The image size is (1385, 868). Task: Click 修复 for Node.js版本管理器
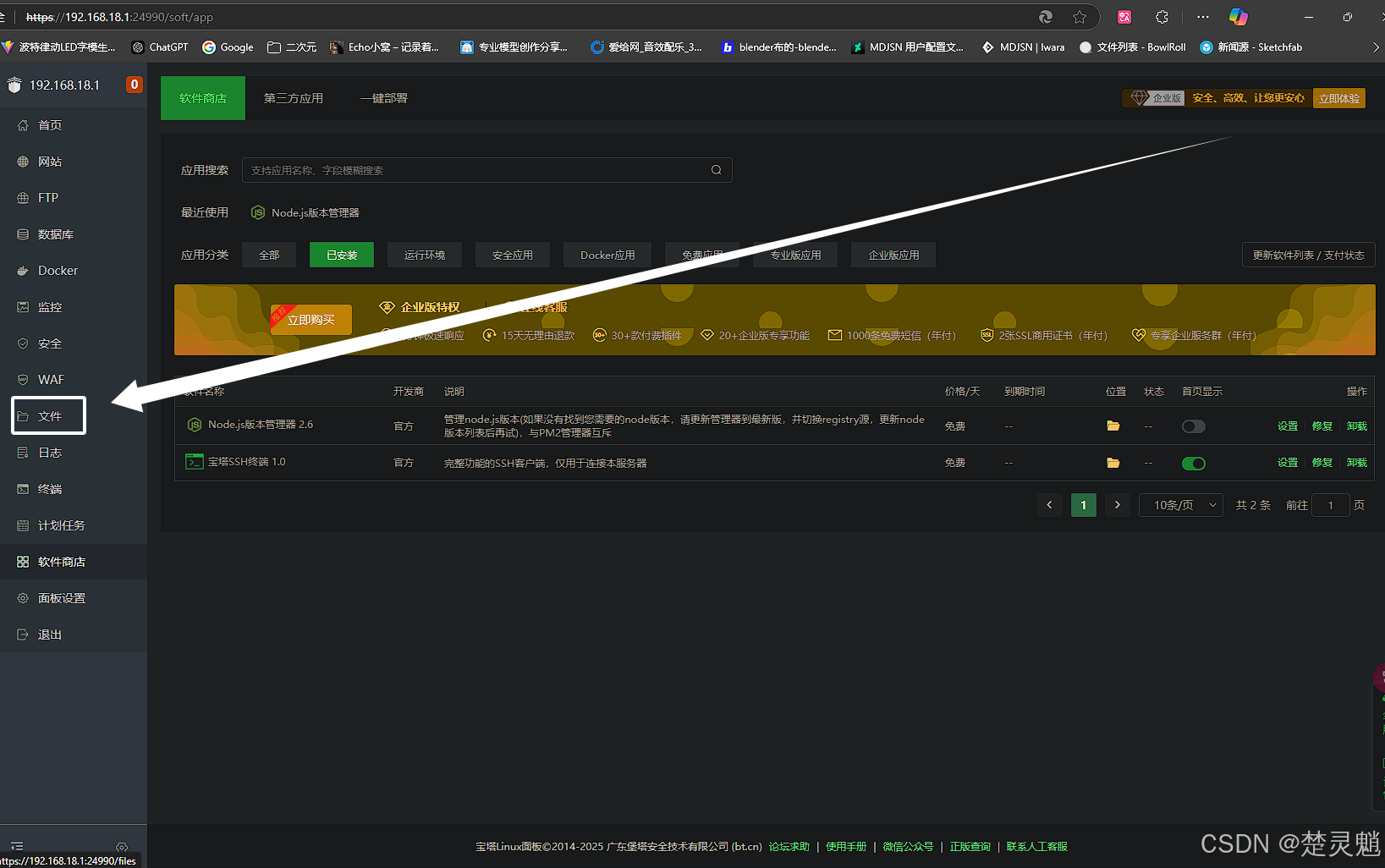tap(1322, 426)
